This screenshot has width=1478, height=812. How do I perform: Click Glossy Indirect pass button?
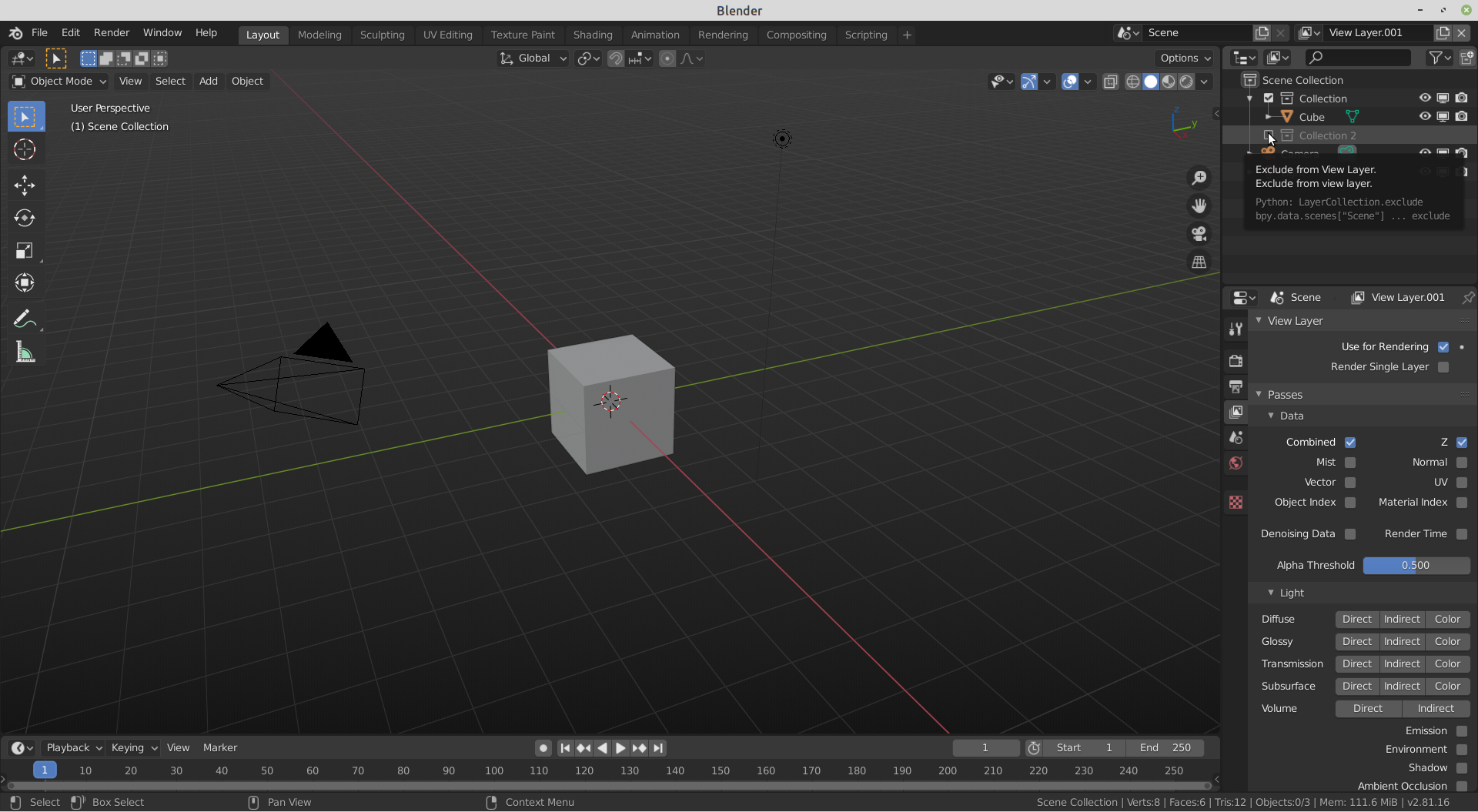[x=1402, y=642]
